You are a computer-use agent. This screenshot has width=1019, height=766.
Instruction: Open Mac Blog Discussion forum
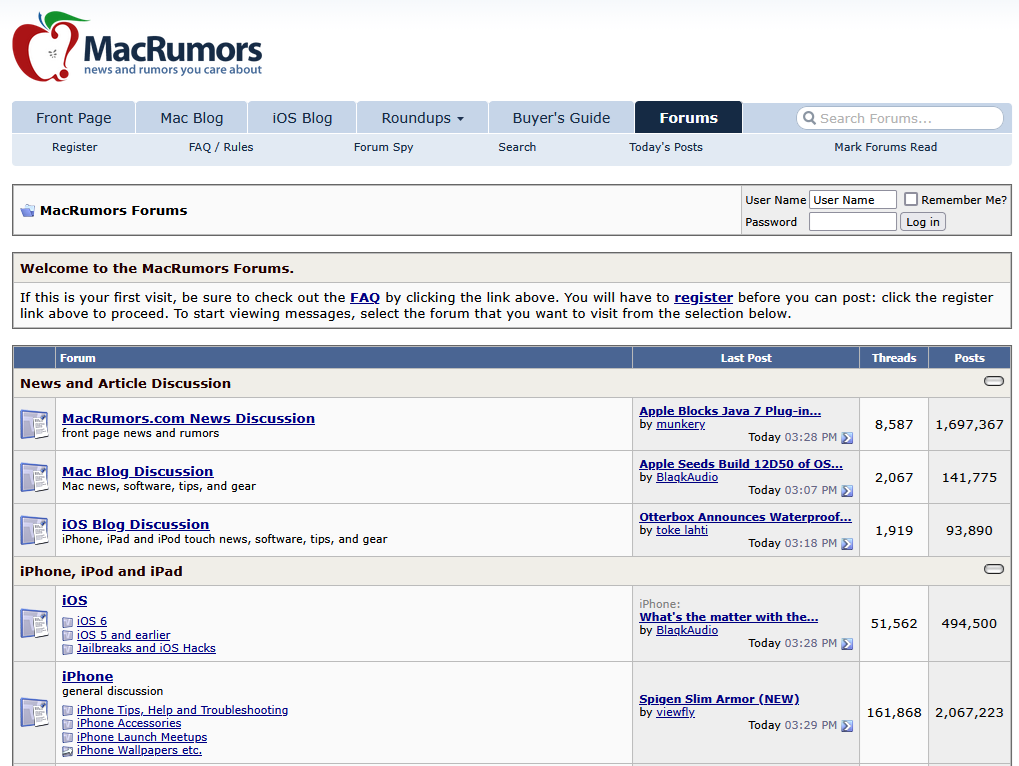pyautogui.click(x=138, y=471)
